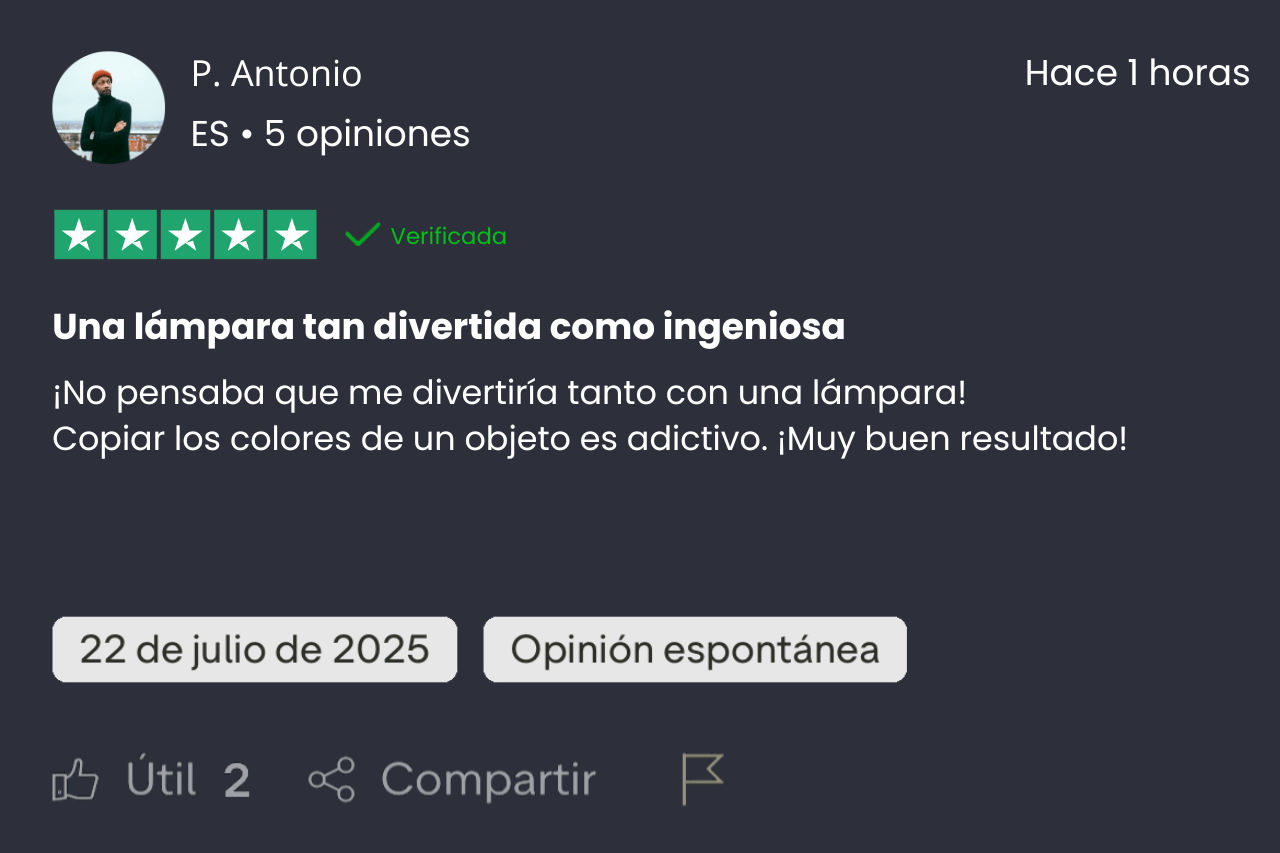Click the fifth rating star
This screenshot has width=1280, height=853.
291,236
